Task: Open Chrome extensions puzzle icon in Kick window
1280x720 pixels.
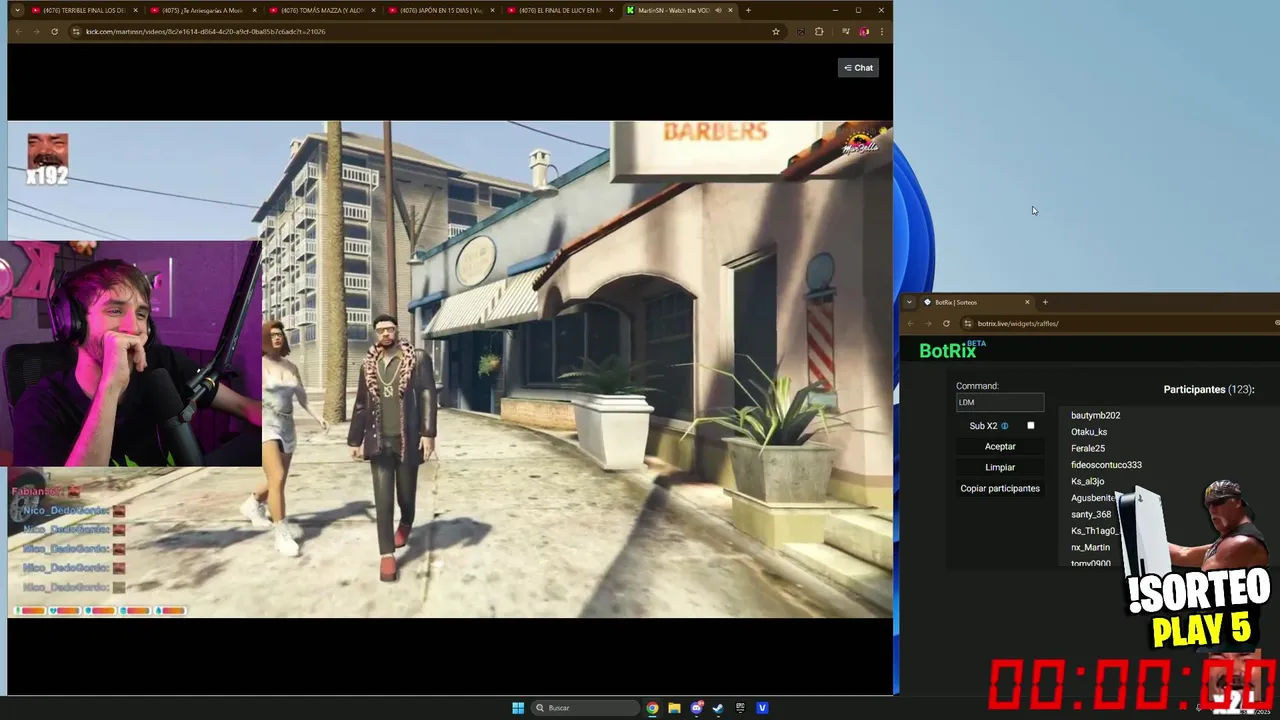Action: [819, 32]
